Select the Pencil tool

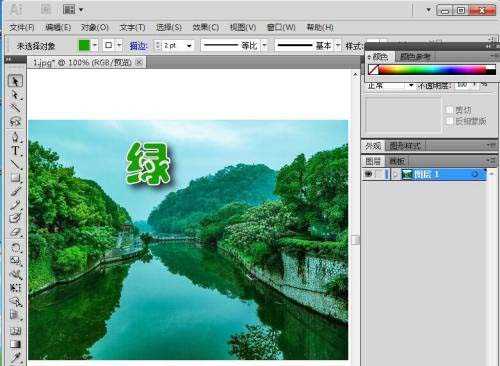click(x=15, y=205)
